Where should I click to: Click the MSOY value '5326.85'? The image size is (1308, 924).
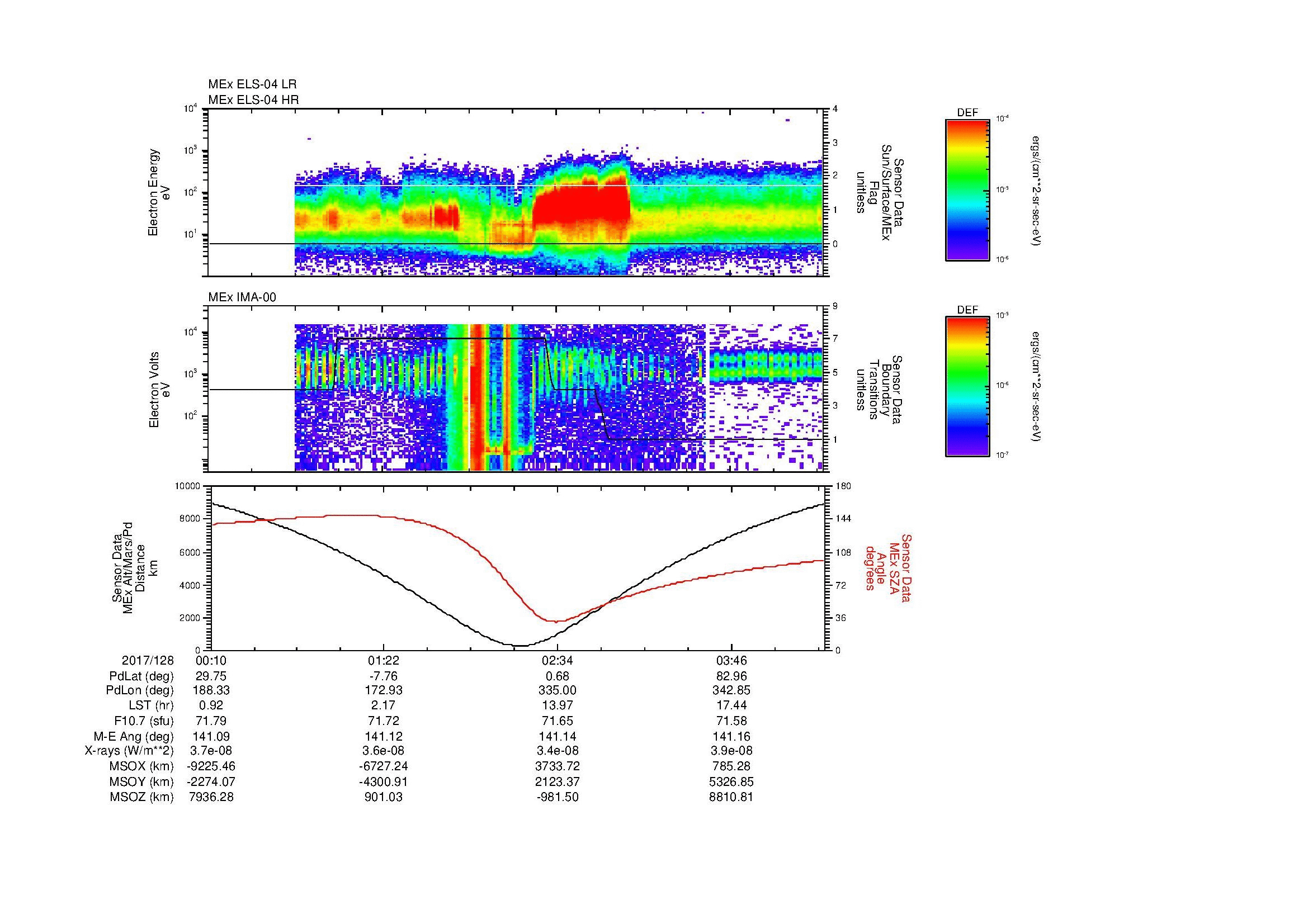point(731,781)
